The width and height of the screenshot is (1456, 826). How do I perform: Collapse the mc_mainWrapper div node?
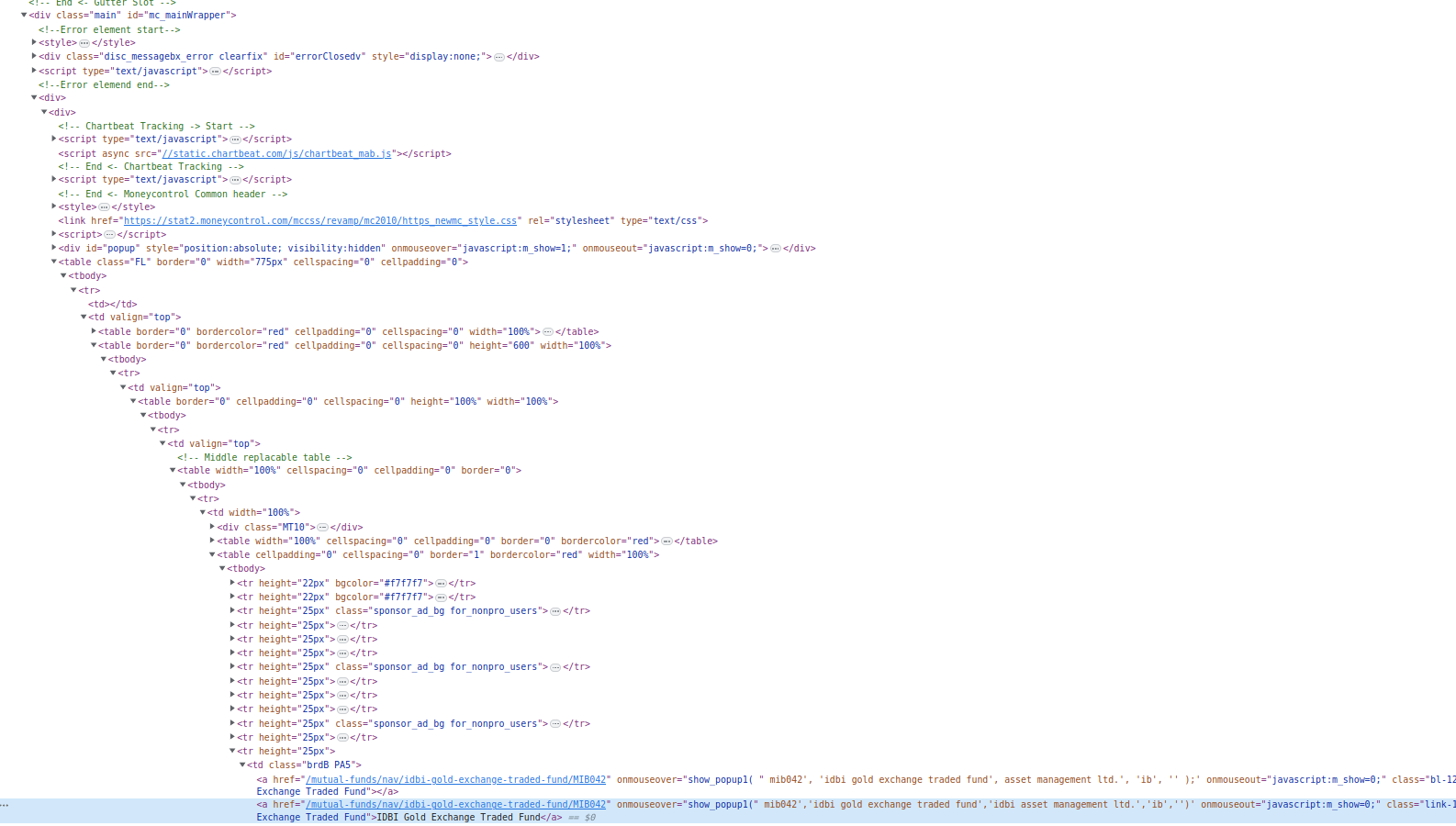point(24,16)
